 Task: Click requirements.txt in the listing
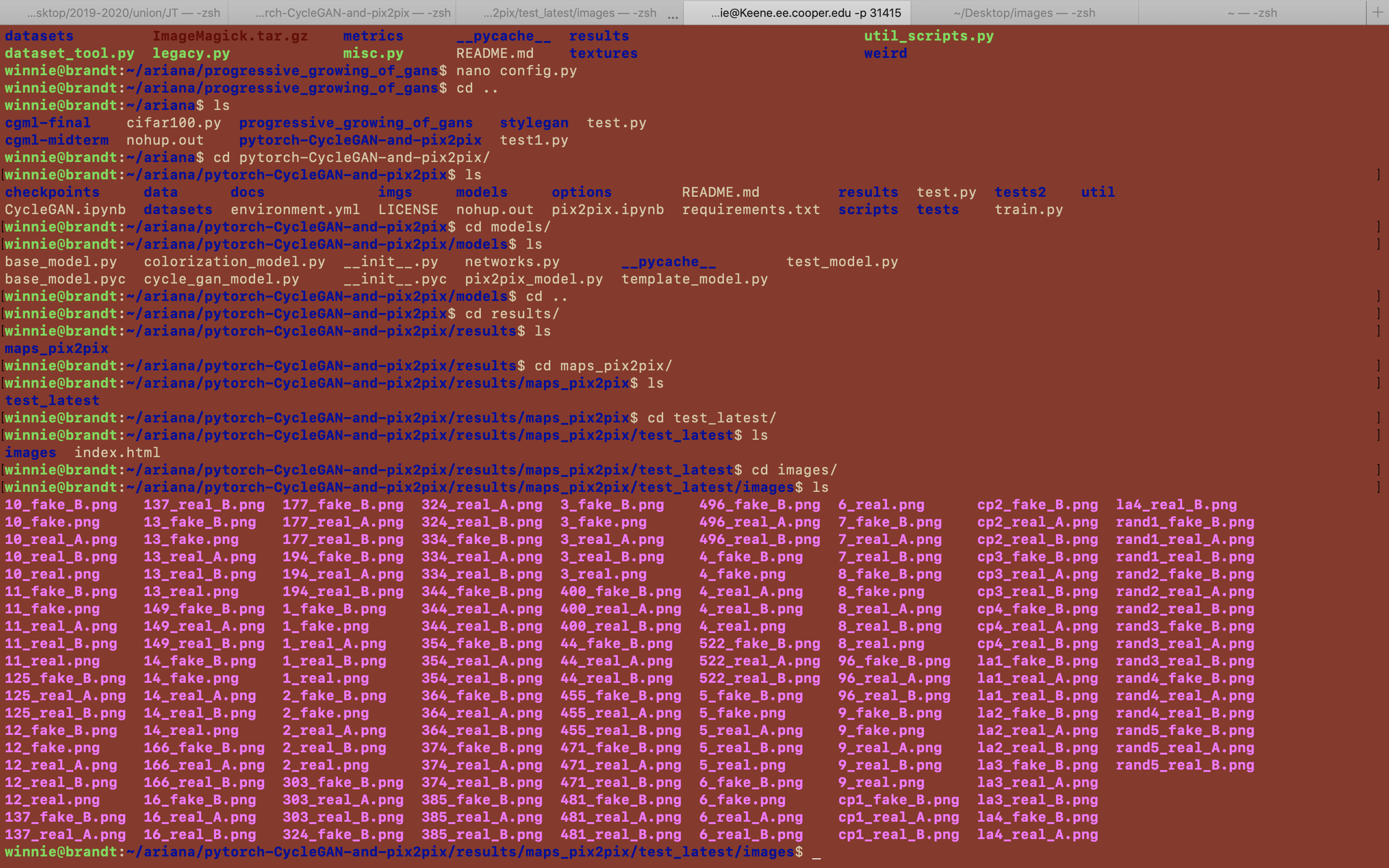tap(751, 210)
